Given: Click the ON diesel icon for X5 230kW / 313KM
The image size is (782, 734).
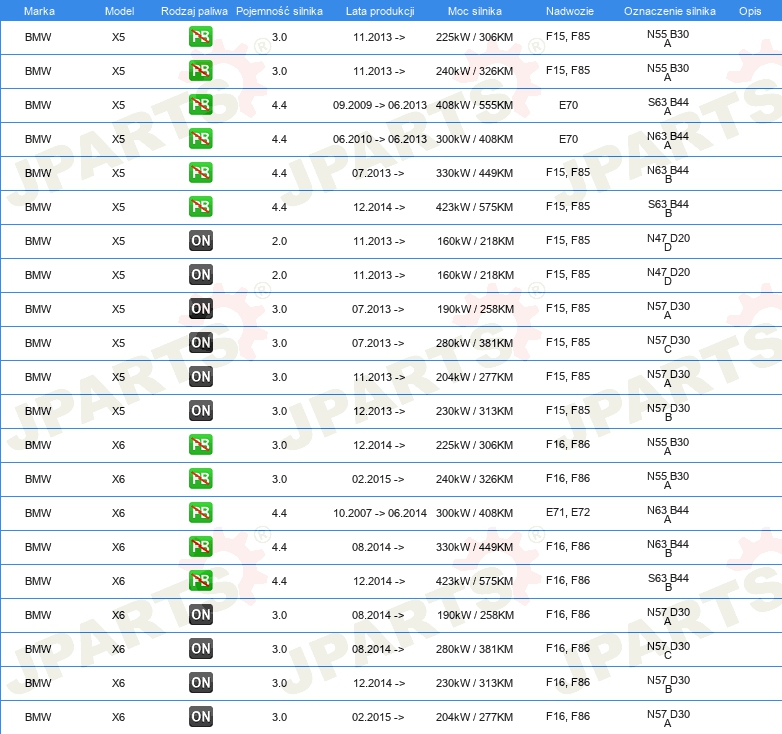Looking at the screenshot, I should (200, 410).
